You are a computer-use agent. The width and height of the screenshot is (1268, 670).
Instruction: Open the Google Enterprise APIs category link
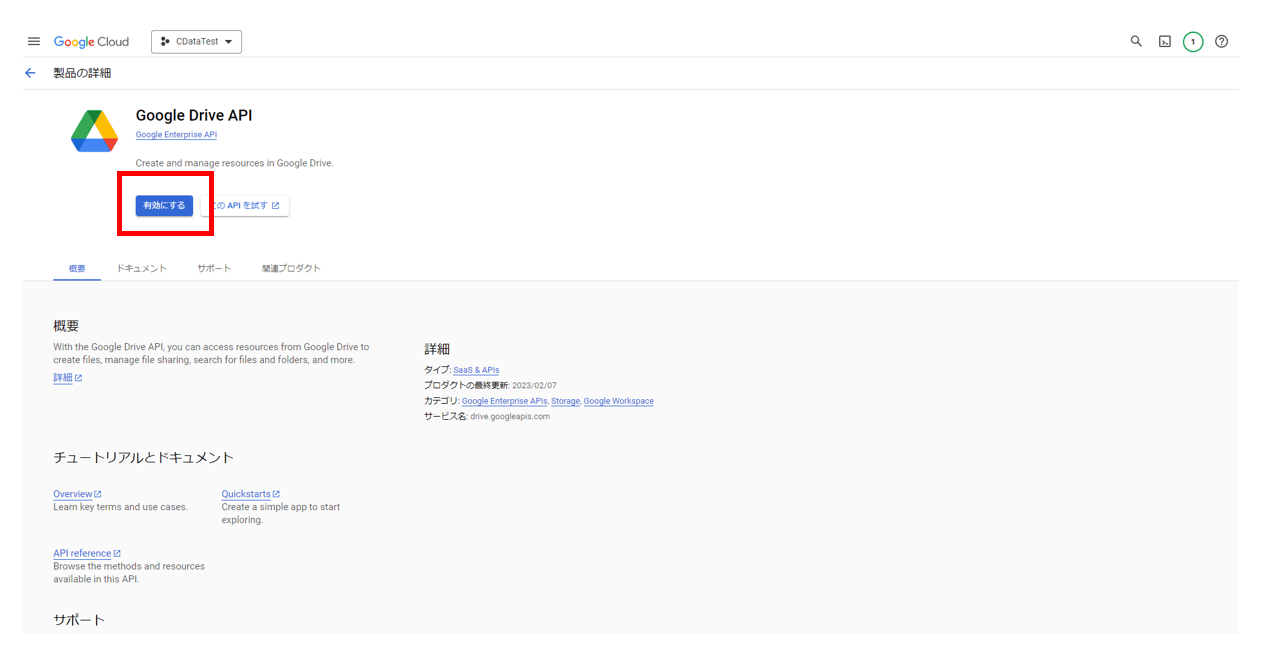point(505,401)
